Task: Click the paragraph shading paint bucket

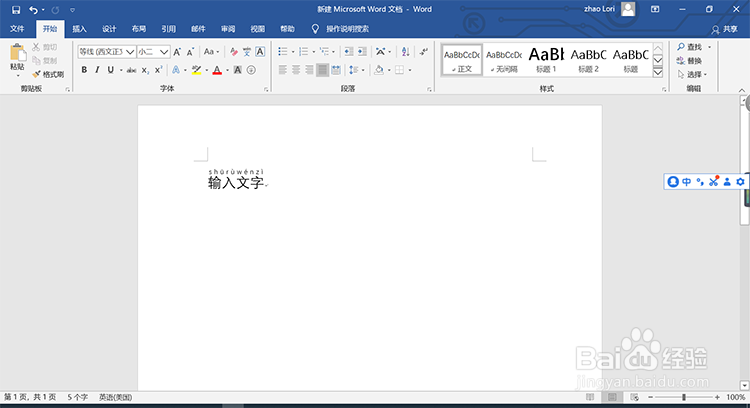Action: [x=379, y=70]
